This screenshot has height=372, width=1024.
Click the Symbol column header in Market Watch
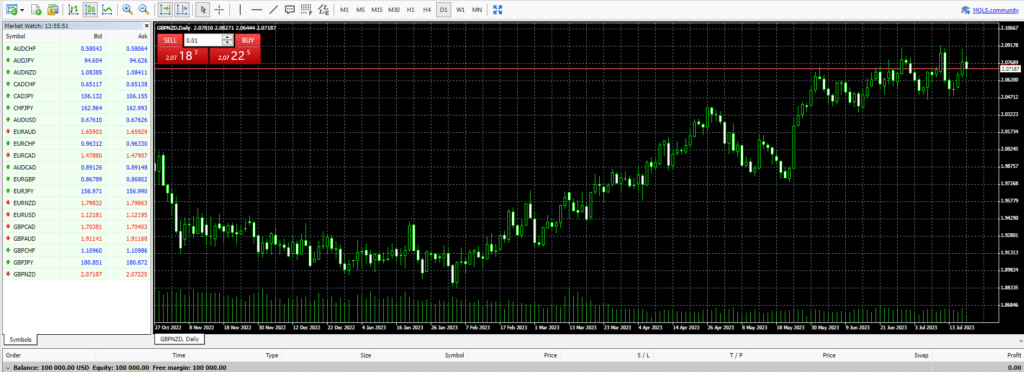click(x=31, y=37)
